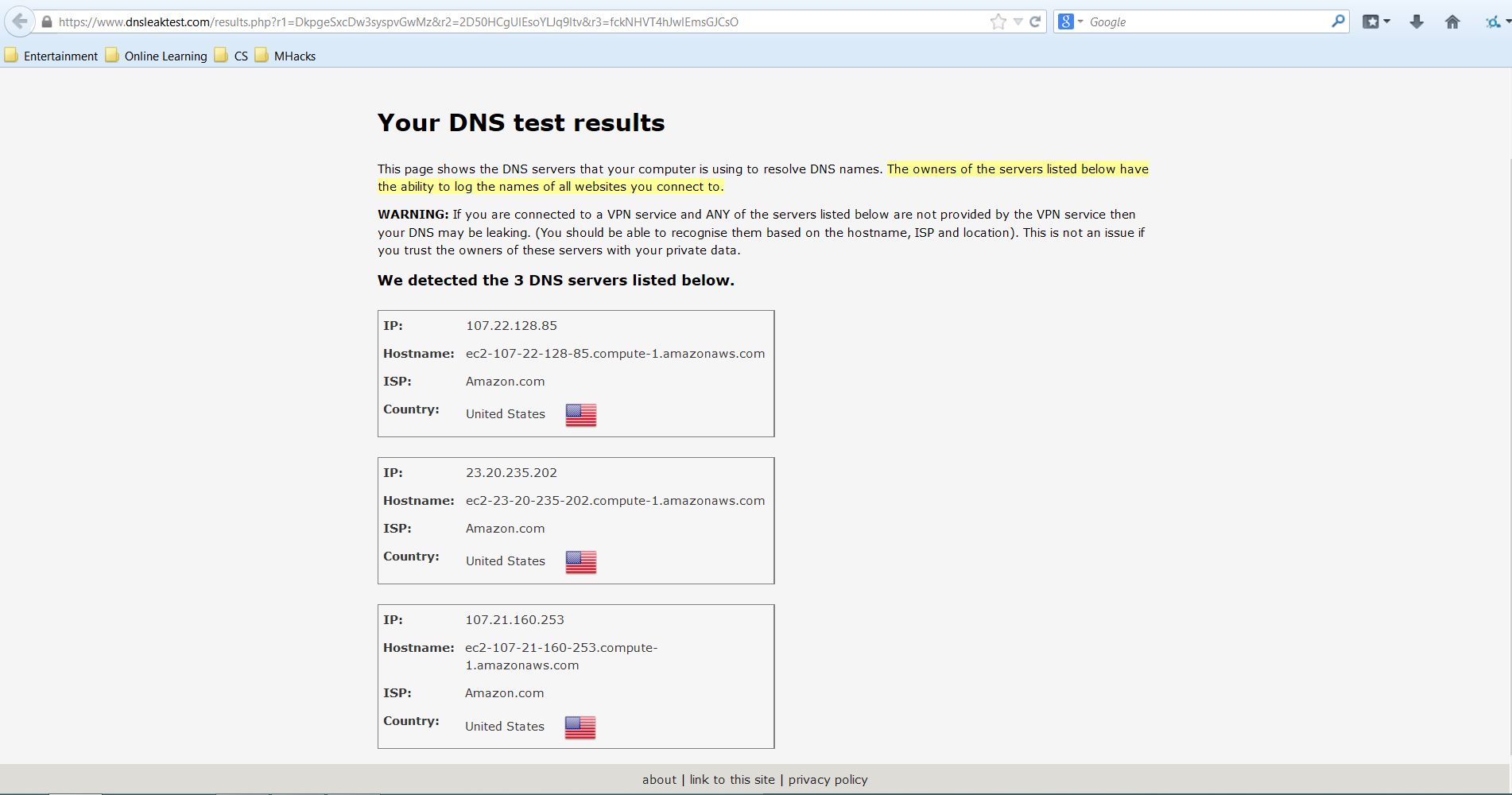Open the CS bookmarks folder

point(231,56)
